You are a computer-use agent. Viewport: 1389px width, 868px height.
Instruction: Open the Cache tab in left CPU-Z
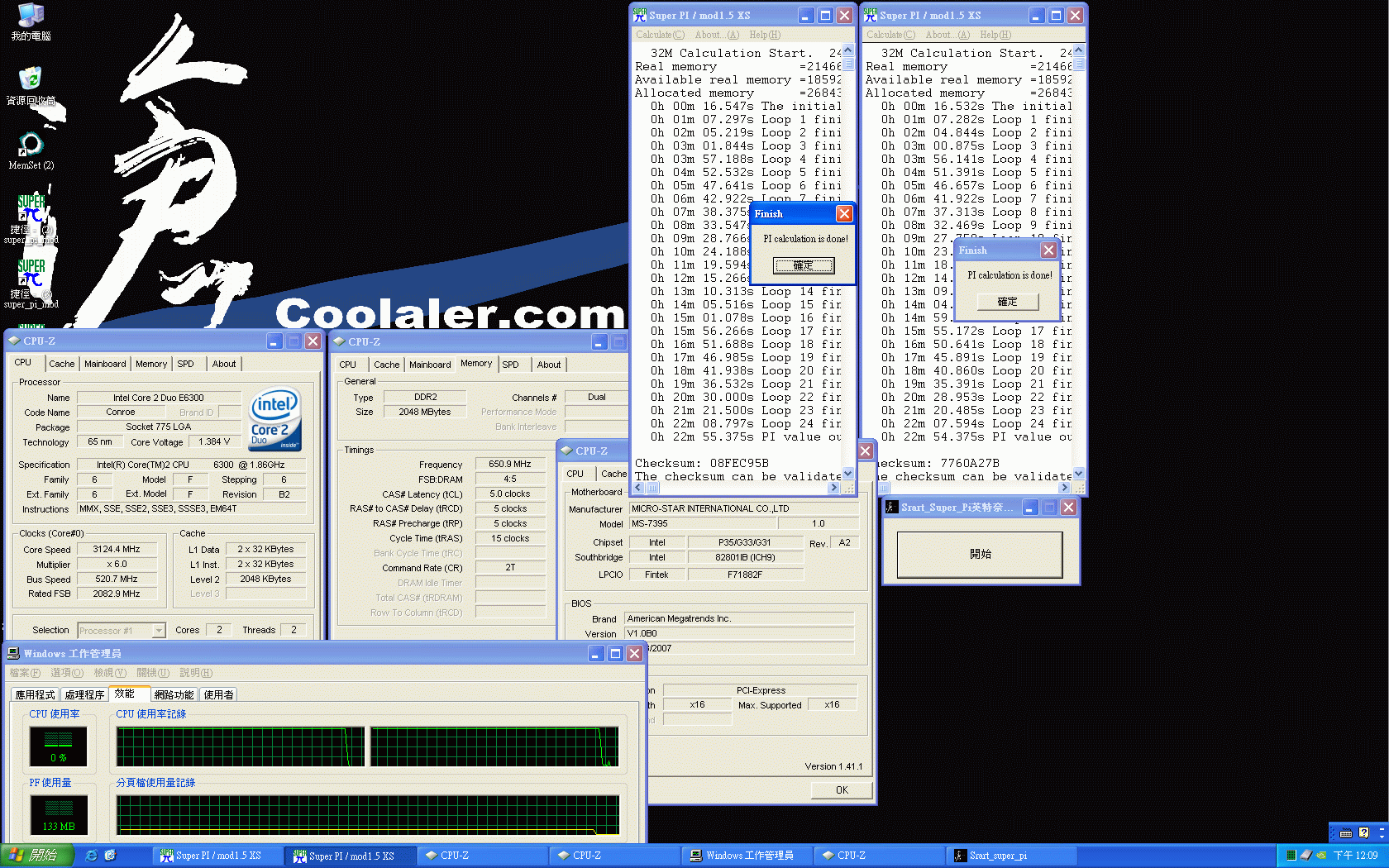[x=61, y=364]
